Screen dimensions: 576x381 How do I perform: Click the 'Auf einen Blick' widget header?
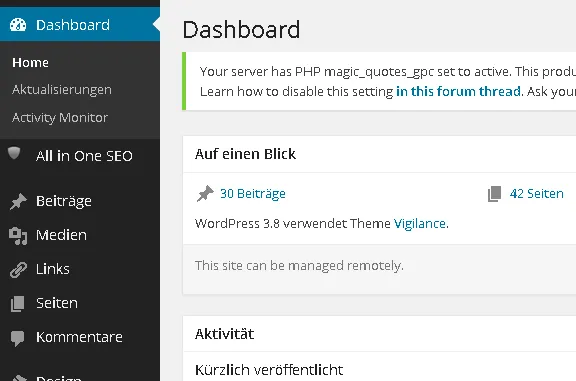point(245,154)
